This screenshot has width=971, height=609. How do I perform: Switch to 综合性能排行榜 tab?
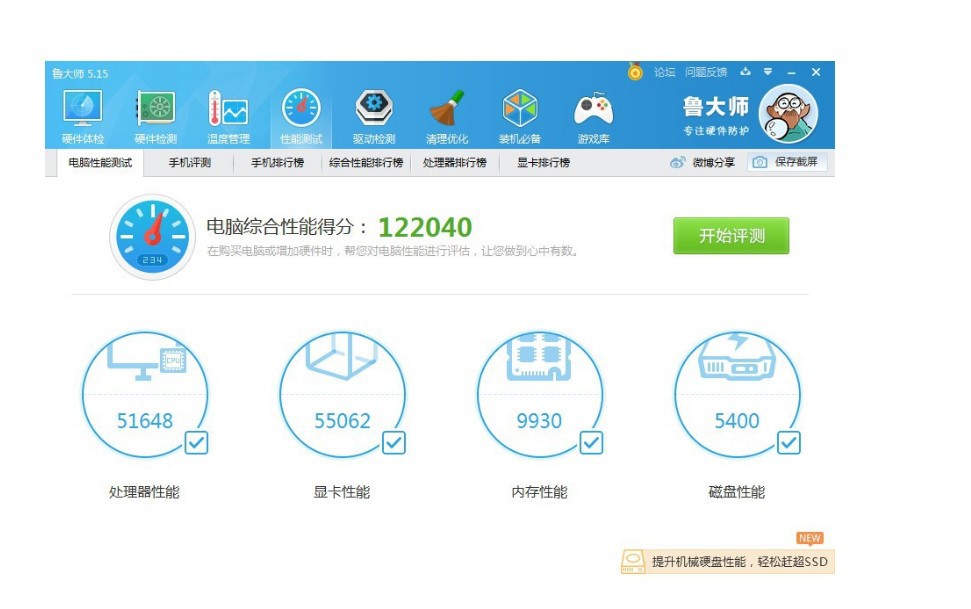(x=366, y=163)
